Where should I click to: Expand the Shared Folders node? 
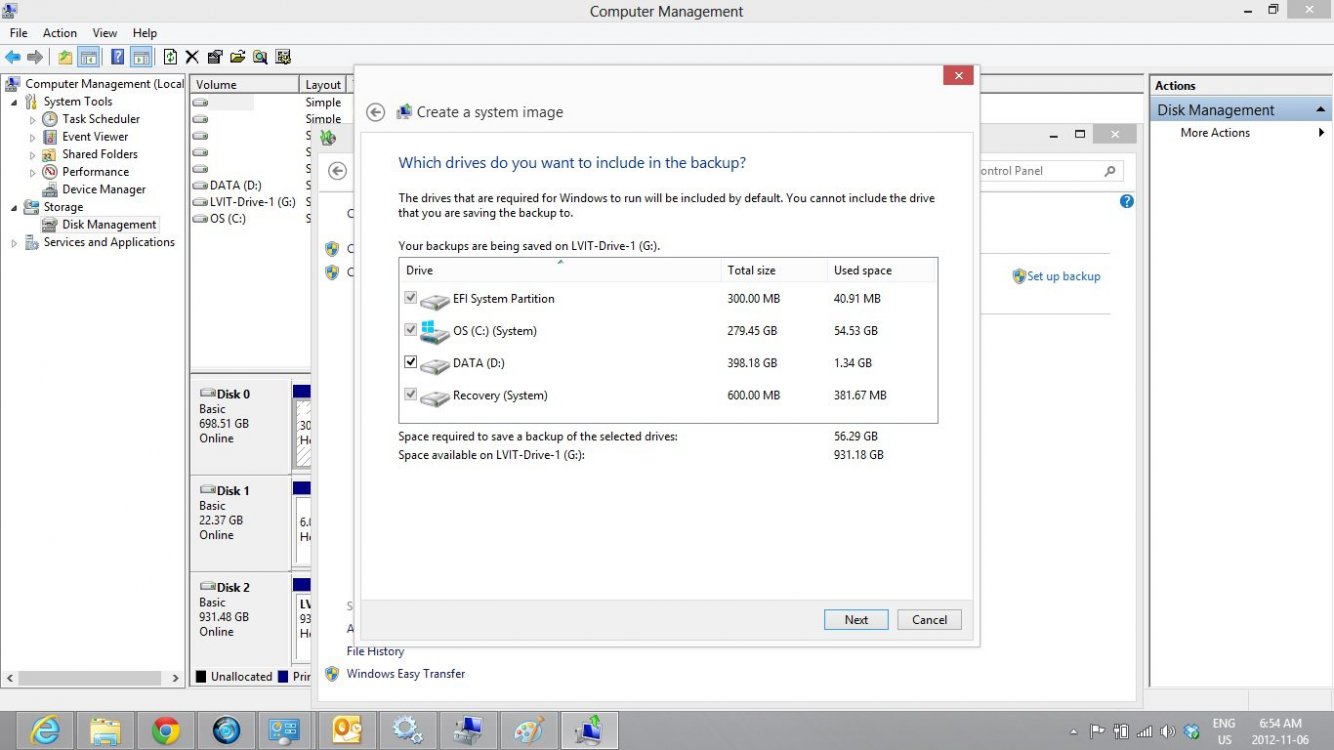[x=32, y=155]
